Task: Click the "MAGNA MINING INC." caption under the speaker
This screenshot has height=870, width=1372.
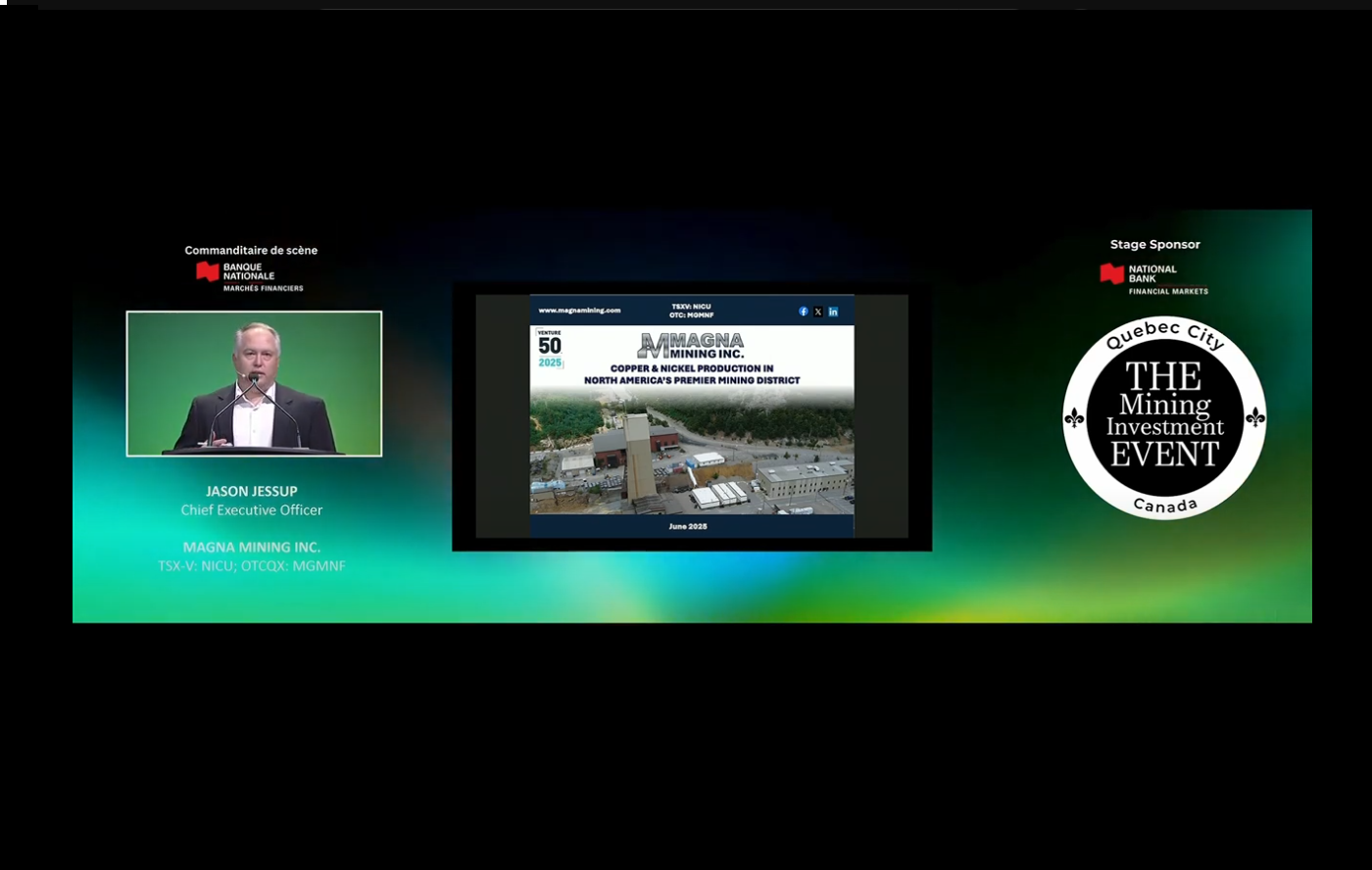Action: 252,547
